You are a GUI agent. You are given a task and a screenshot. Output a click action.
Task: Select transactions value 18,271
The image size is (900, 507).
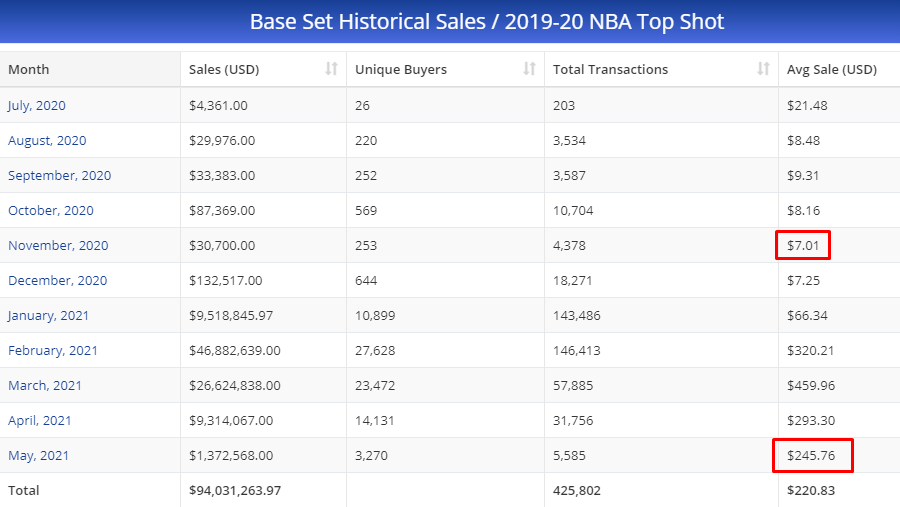pos(572,281)
